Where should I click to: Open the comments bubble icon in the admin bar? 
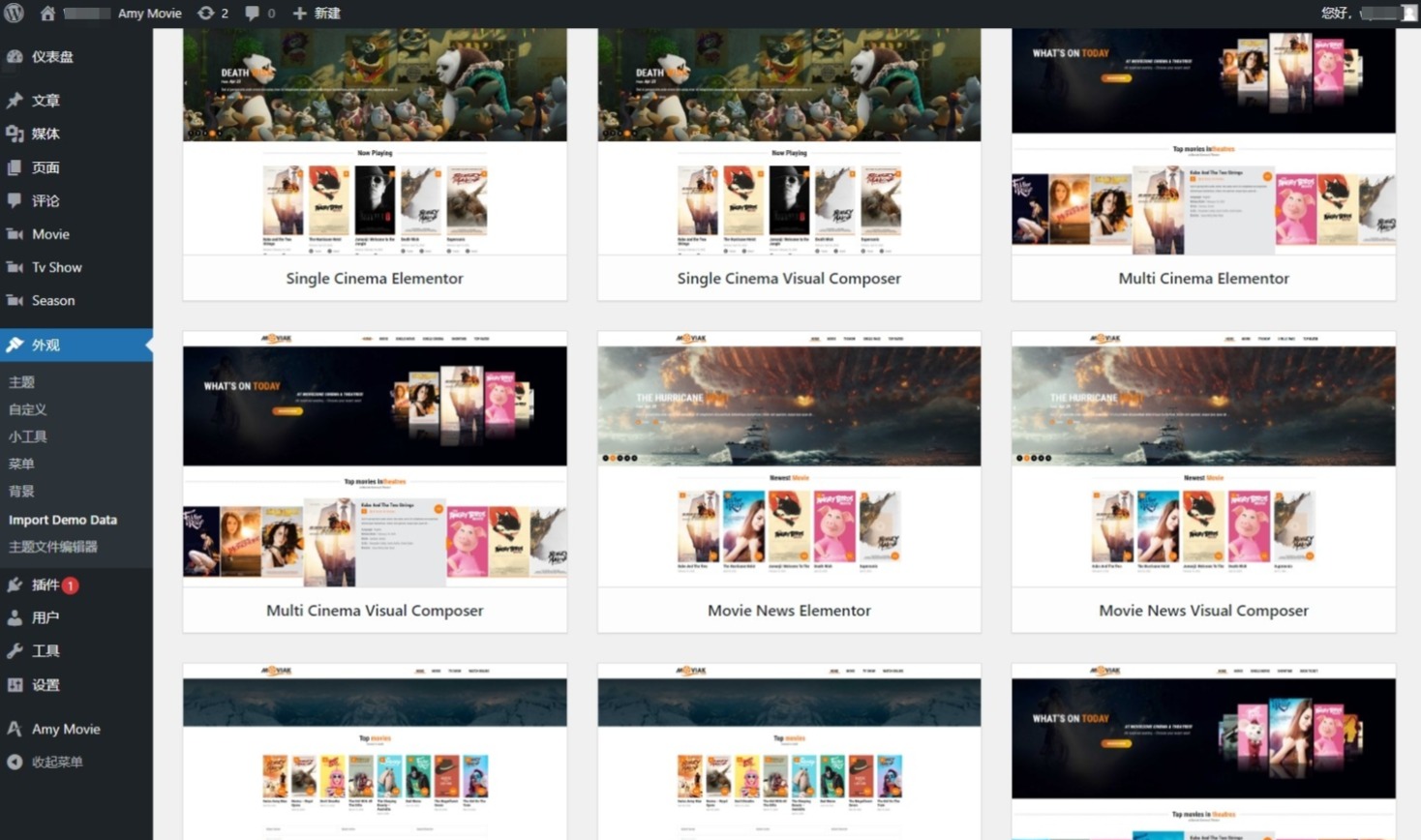click(x=252, y=14)
